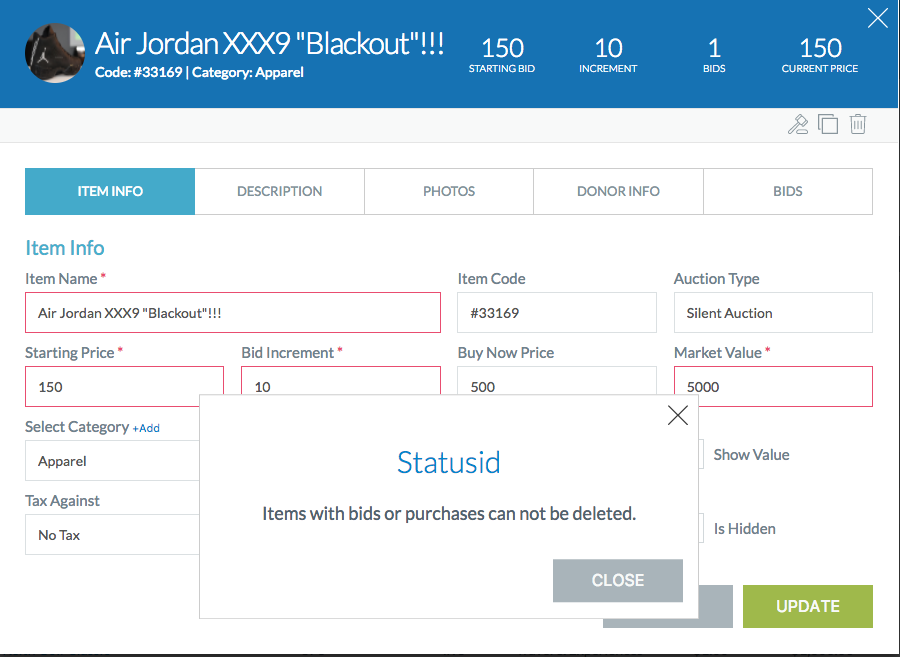The image size is (900, 657).
Task: Click the Current Price value in header
Action: click(820, 48)
